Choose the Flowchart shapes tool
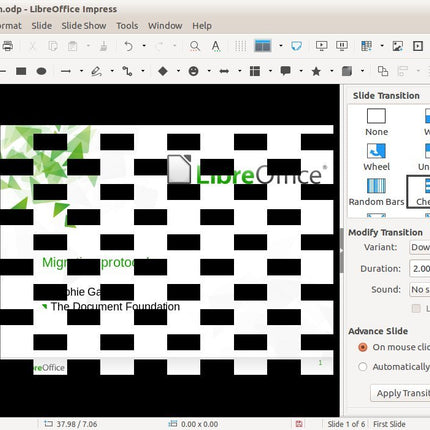Viewport: 430px width, 430px height. coord(255,71)
